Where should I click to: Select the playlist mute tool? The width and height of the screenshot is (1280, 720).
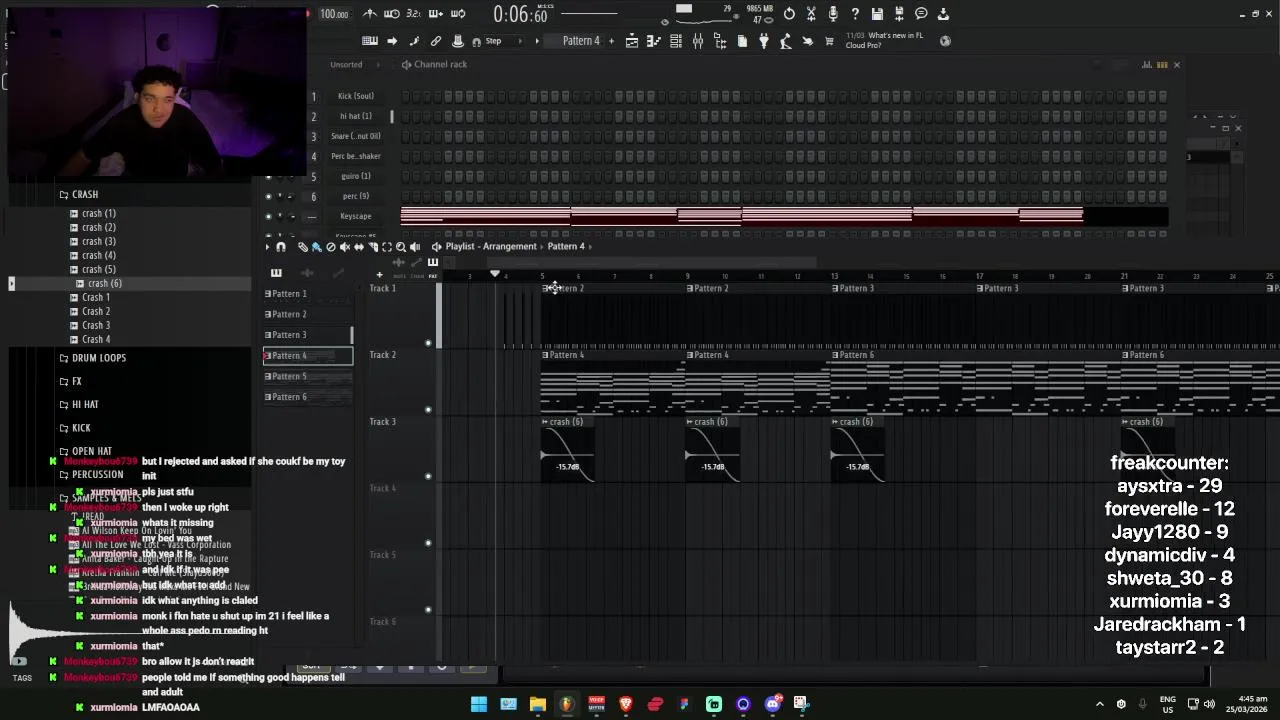pyautogui.click(x=345, y=247)
